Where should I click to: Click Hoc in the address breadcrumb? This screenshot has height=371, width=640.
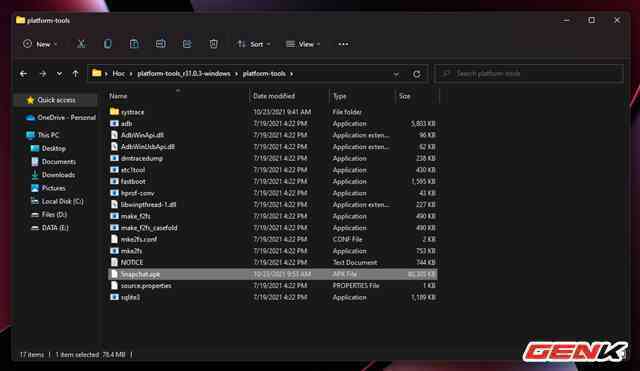coord(118,74)
